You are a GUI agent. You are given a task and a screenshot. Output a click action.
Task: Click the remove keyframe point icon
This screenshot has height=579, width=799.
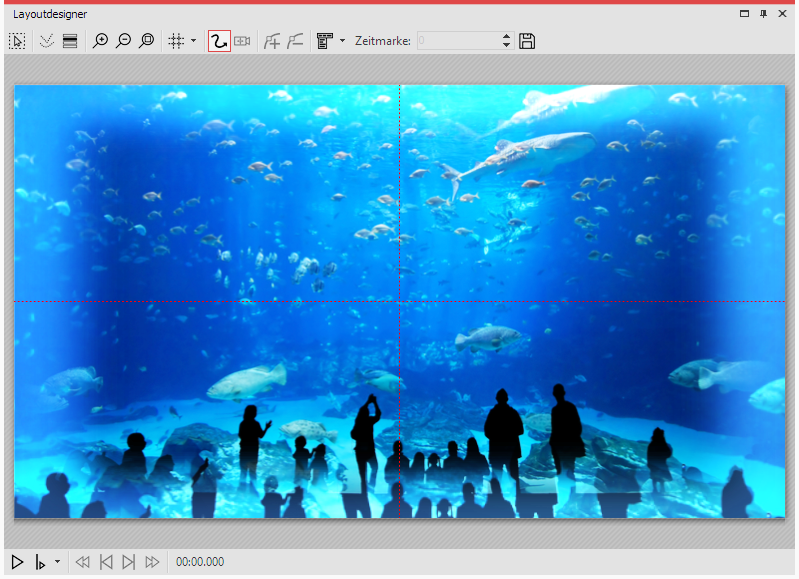point(295,41)
